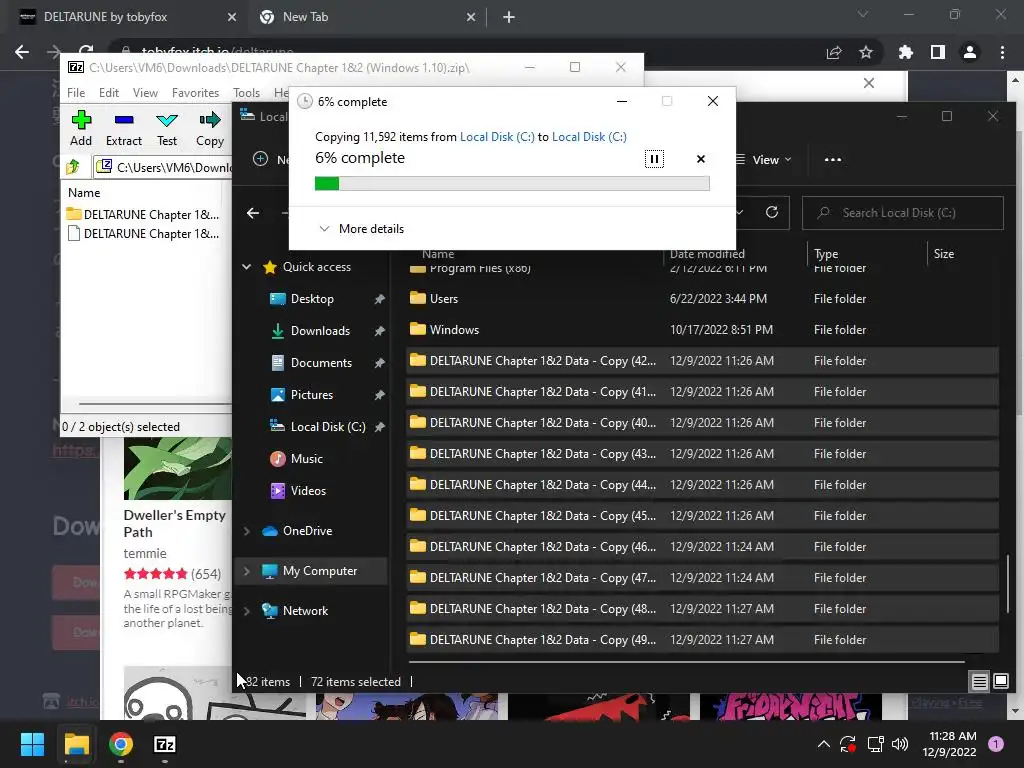This screenshot has height=768, width=1024.
Task: Collapse the Quick access tree
Action: tap(247, 266)
